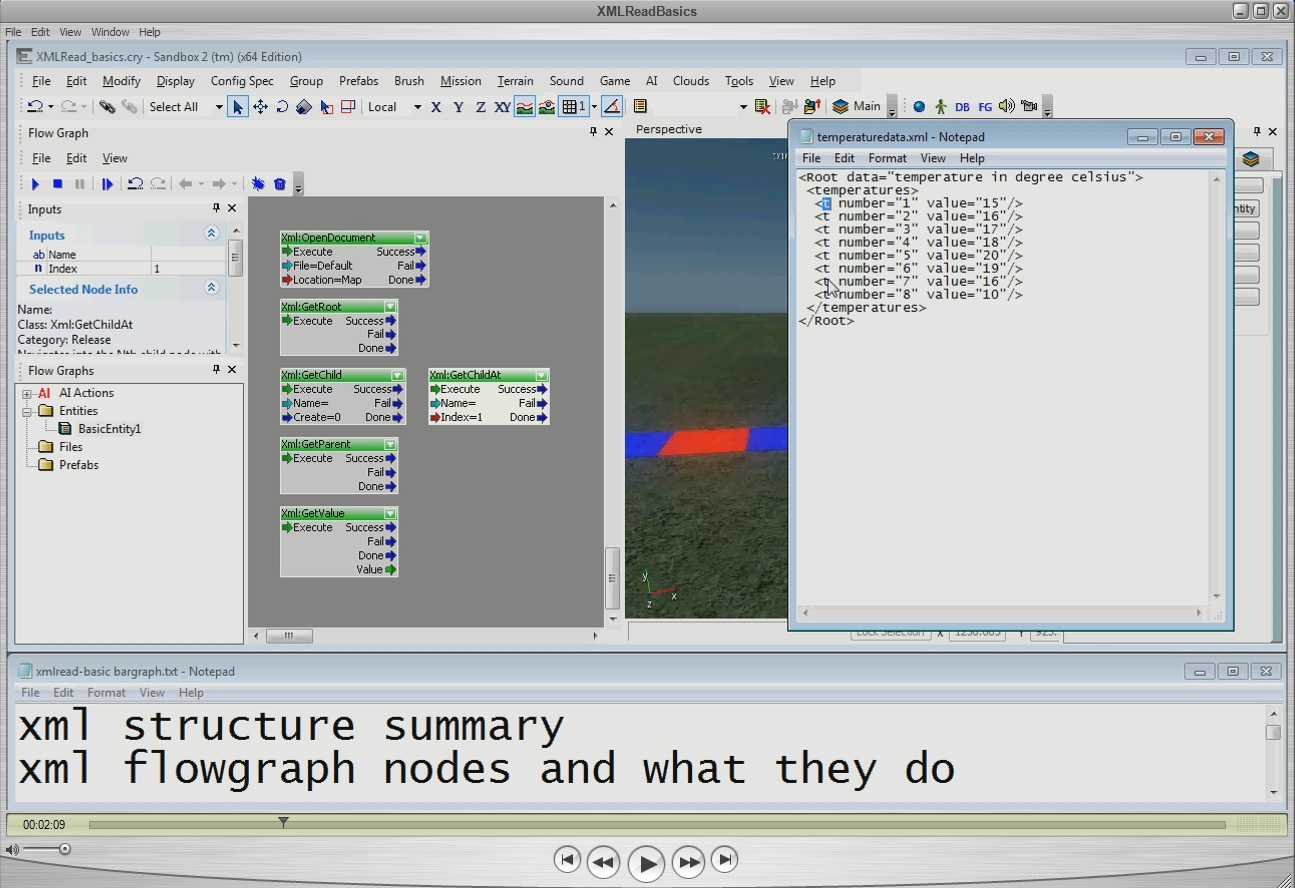The width and height of the screenshot is (1295, 888).
Task: Play the Flow Graph with blue arrow
Action: (x=35, y=184)
